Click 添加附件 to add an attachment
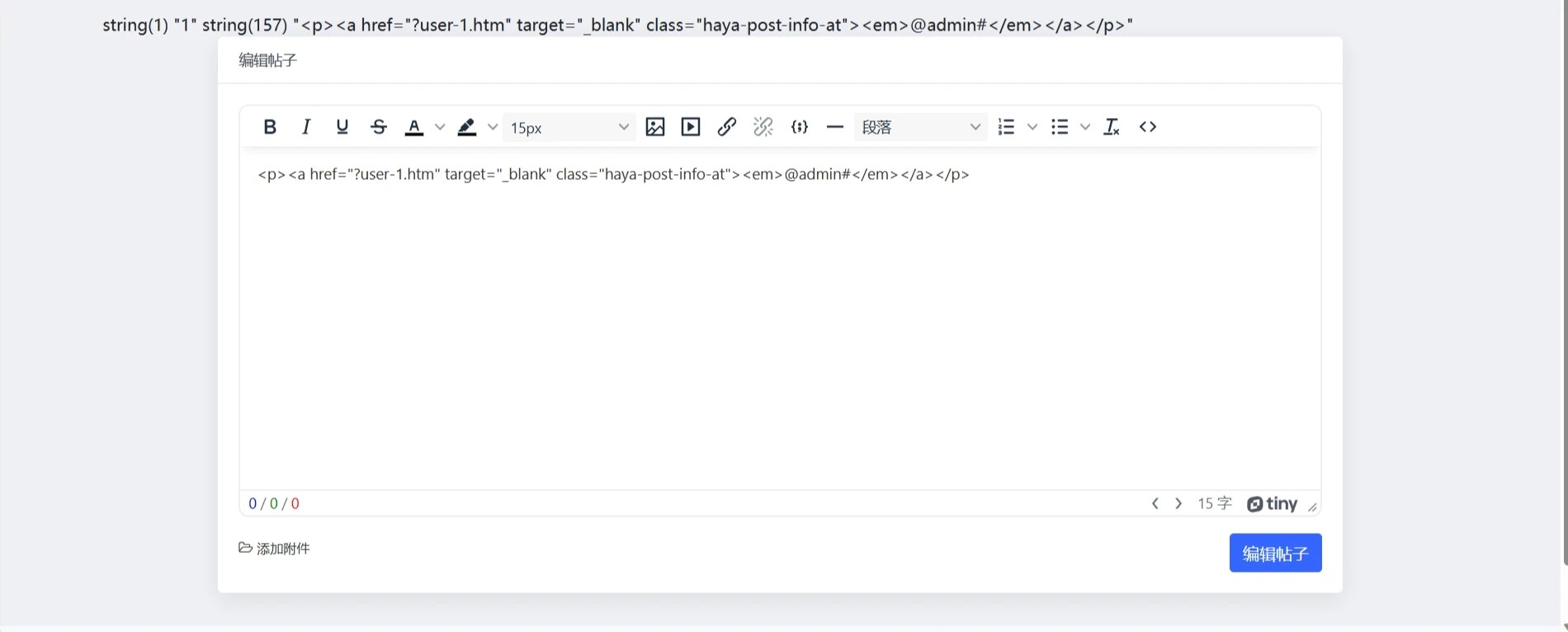Screen dimensions: 1568x632 274,549
